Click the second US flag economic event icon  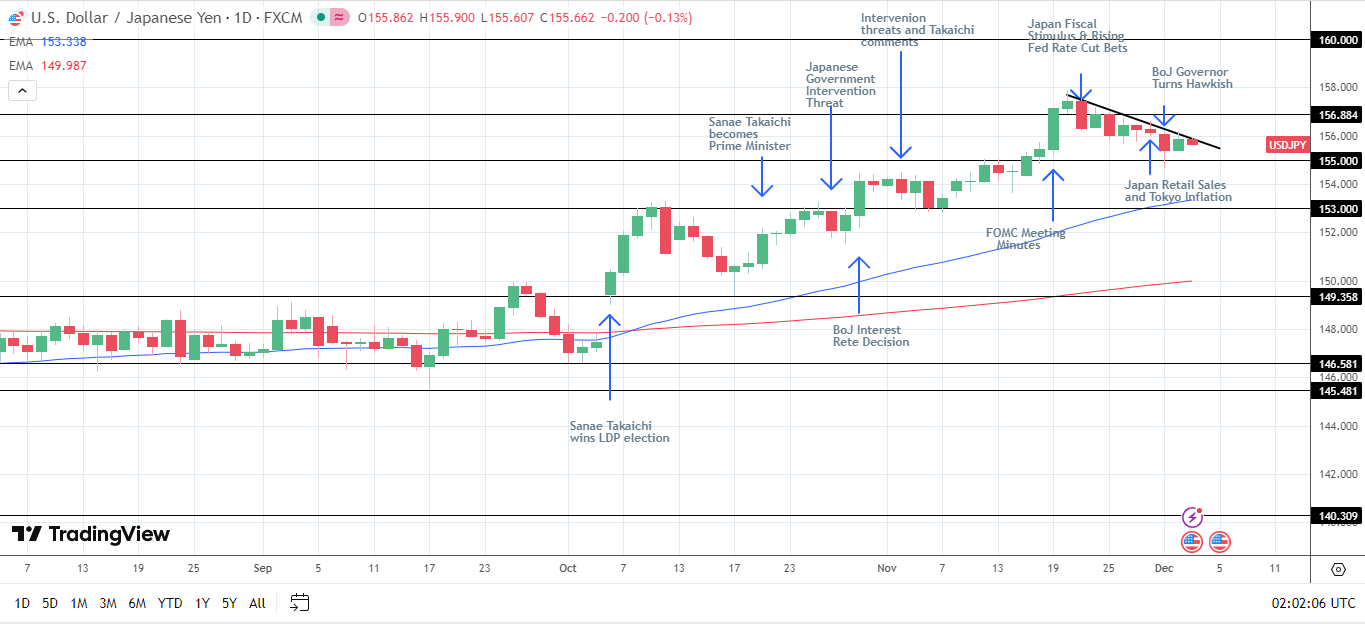pos(1218,542)
